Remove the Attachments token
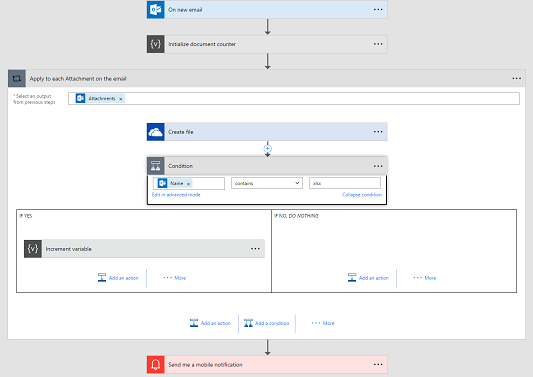Image resolution: width=533 pixels, height=377 pixels. 121,99
